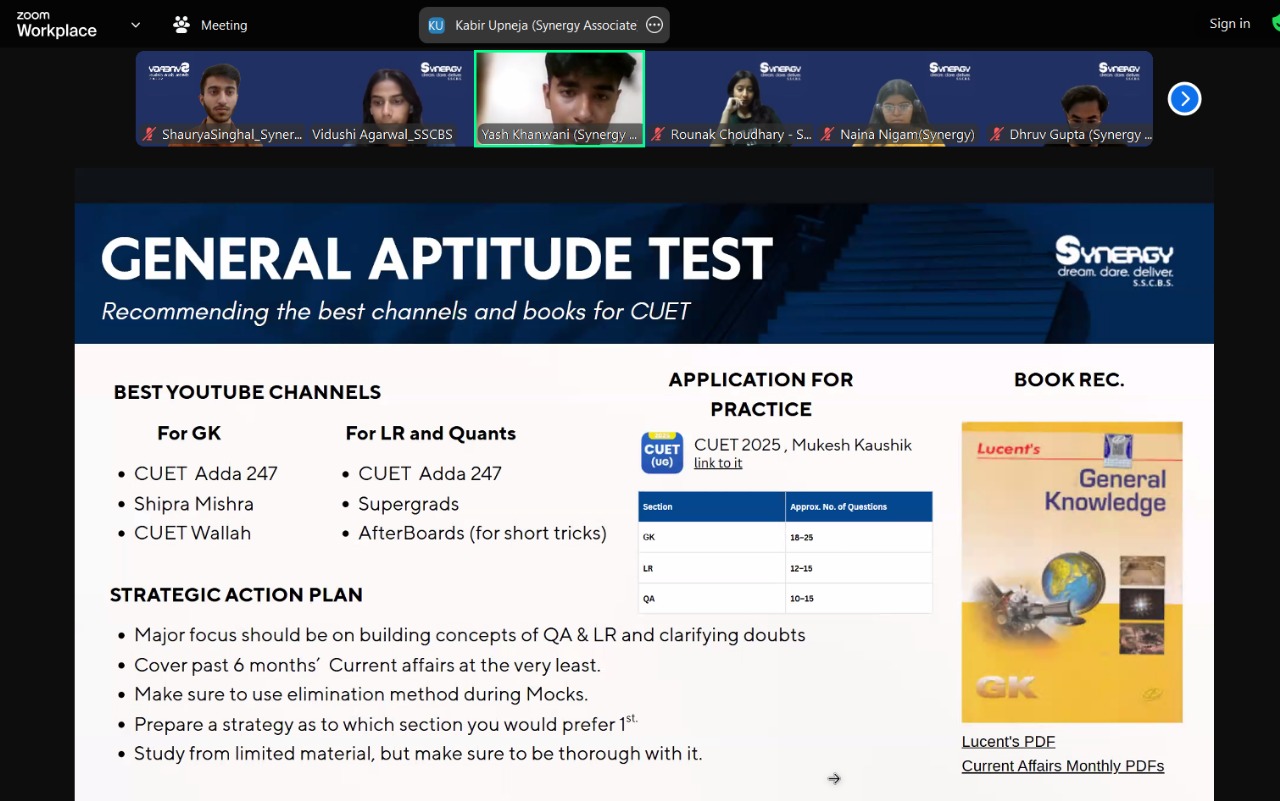Click the BEST YOUTUBE CHANNELS heading

(x=247, y=392)
